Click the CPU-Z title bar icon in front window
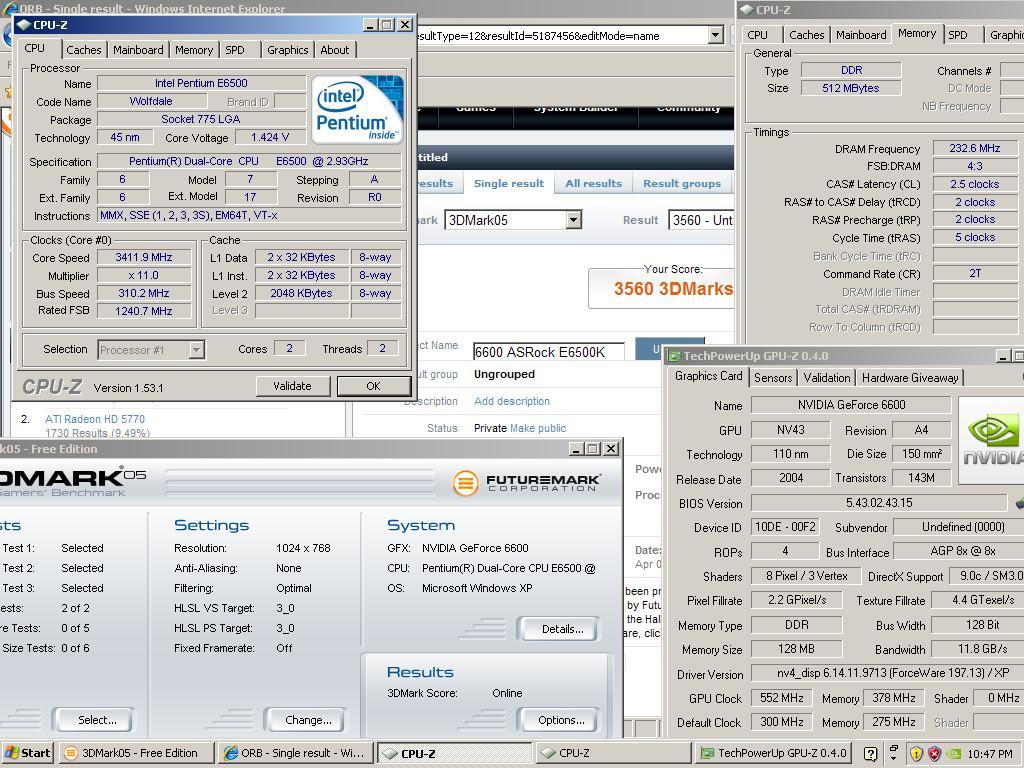 [x=24, y=25]
